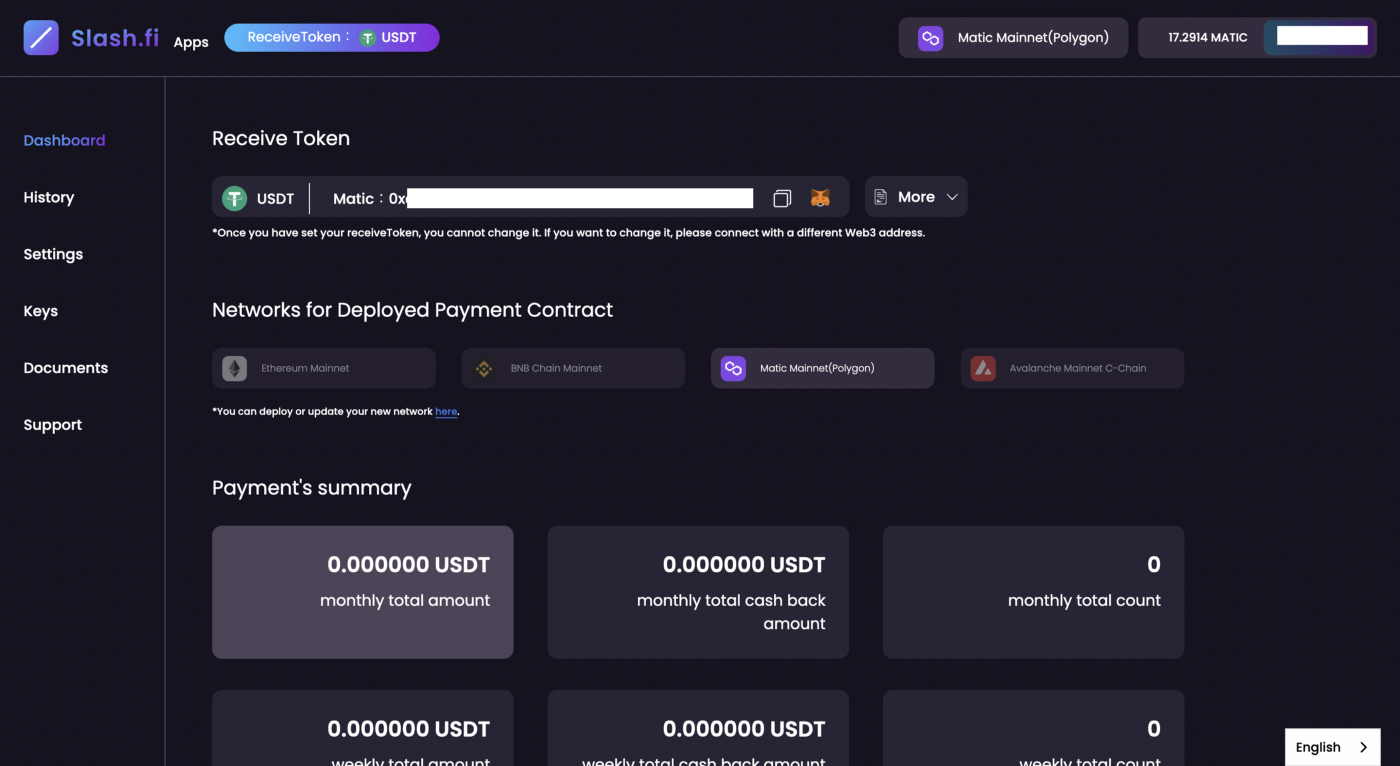Image resolution: width=1400 pixels, height=766 pixels.
Task: Click the "here" deploy network link
Action: 446,412
